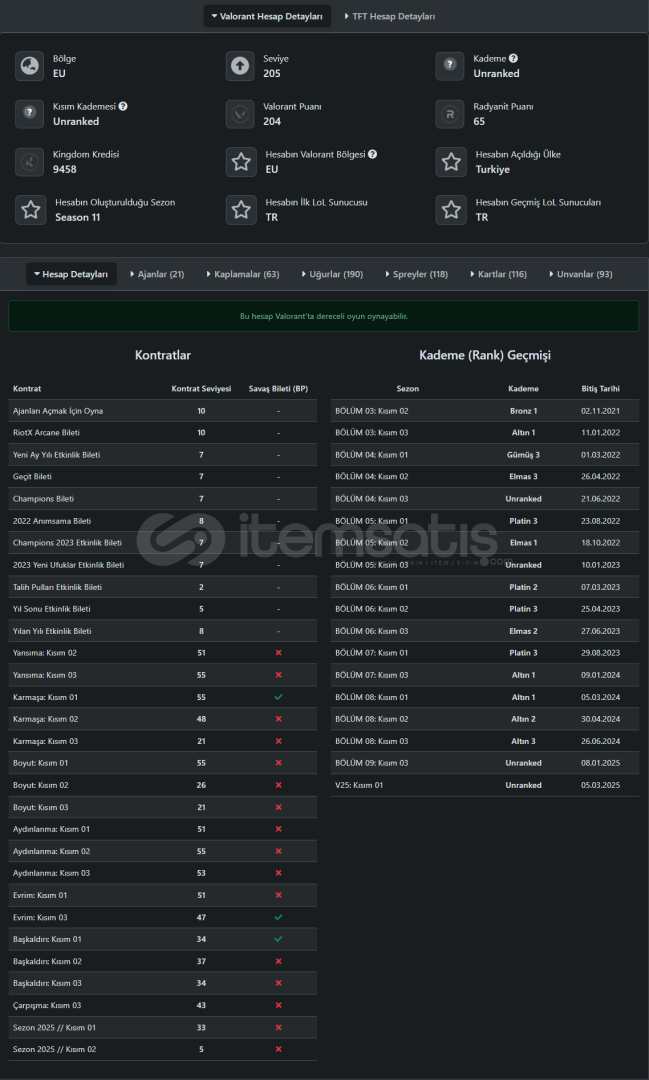
Task: Click the Kingdom Kredisi icon
Action: point(30,162)
